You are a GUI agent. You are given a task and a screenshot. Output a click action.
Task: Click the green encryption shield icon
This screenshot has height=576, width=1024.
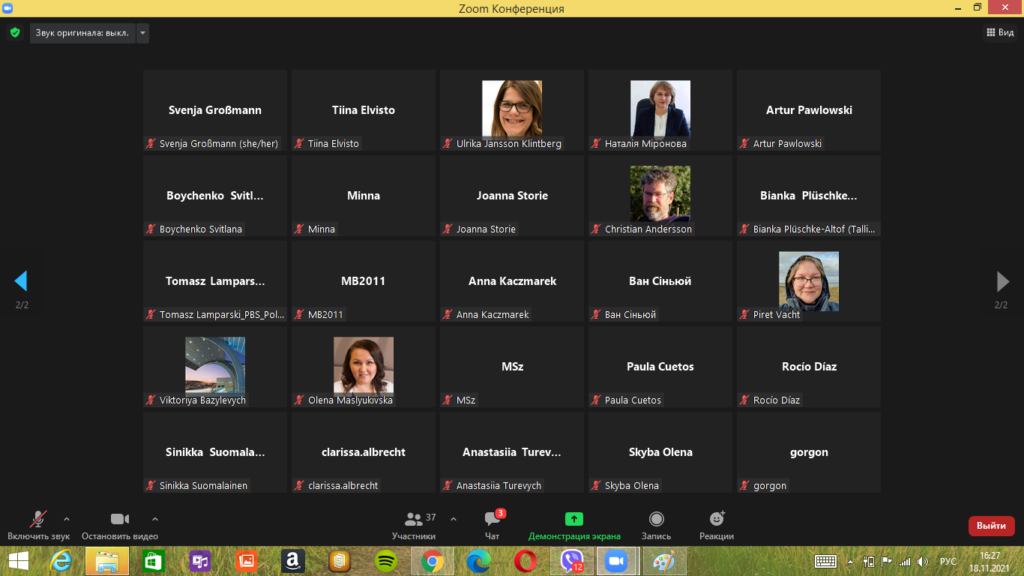tap(15, 32)
